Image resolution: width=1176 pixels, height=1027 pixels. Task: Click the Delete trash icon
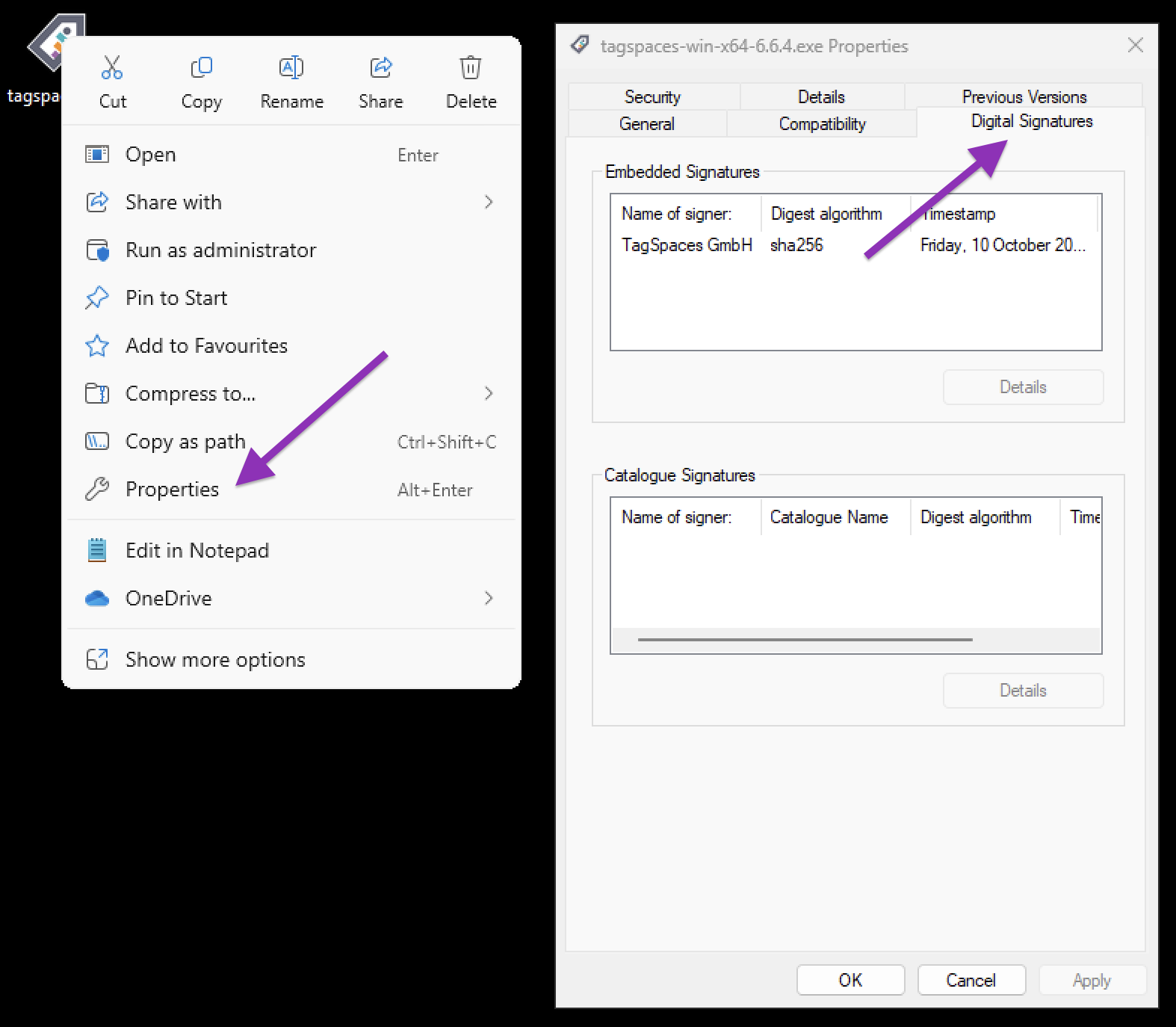[x=471, y=67]
